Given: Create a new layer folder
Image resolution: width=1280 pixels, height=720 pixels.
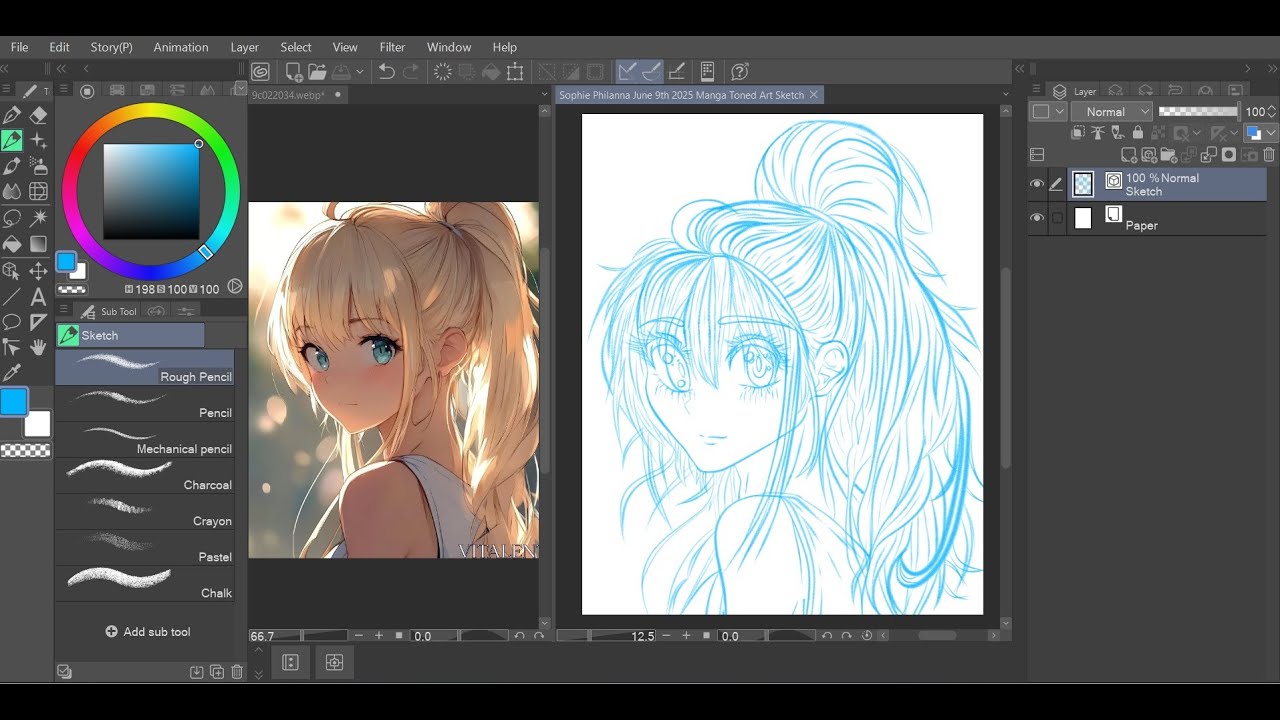Looking at the screenshot, I should point(1169,155).
